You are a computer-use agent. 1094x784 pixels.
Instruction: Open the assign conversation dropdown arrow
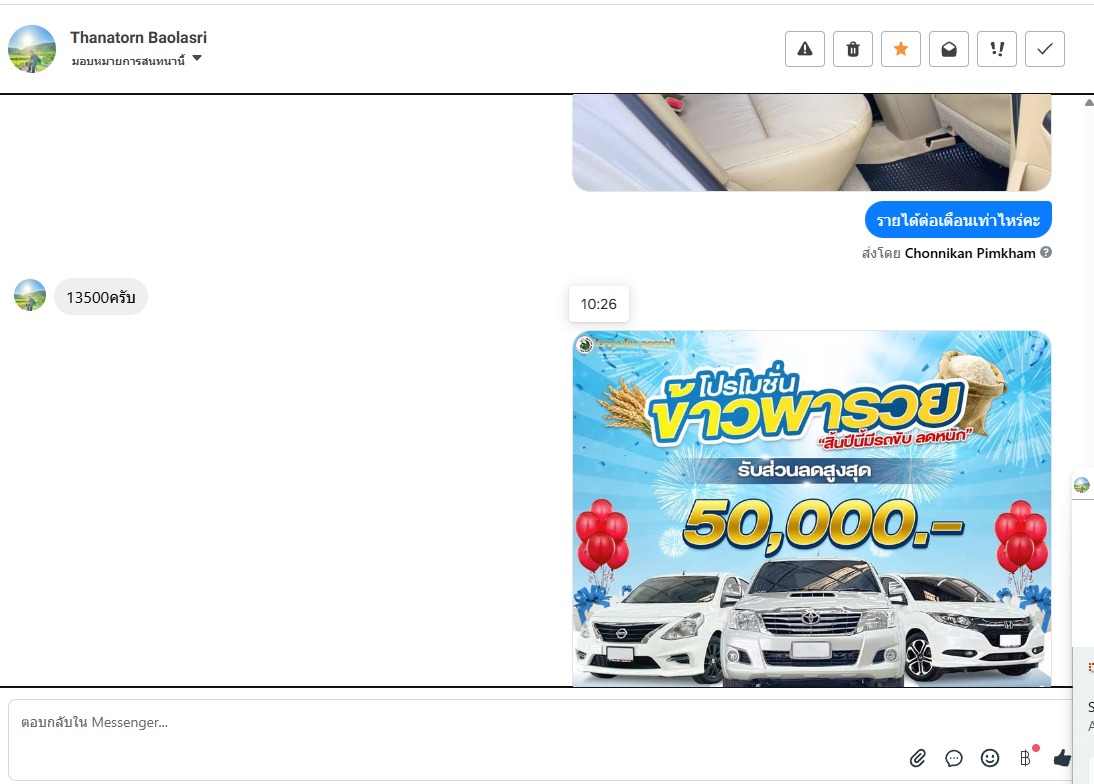197,59
